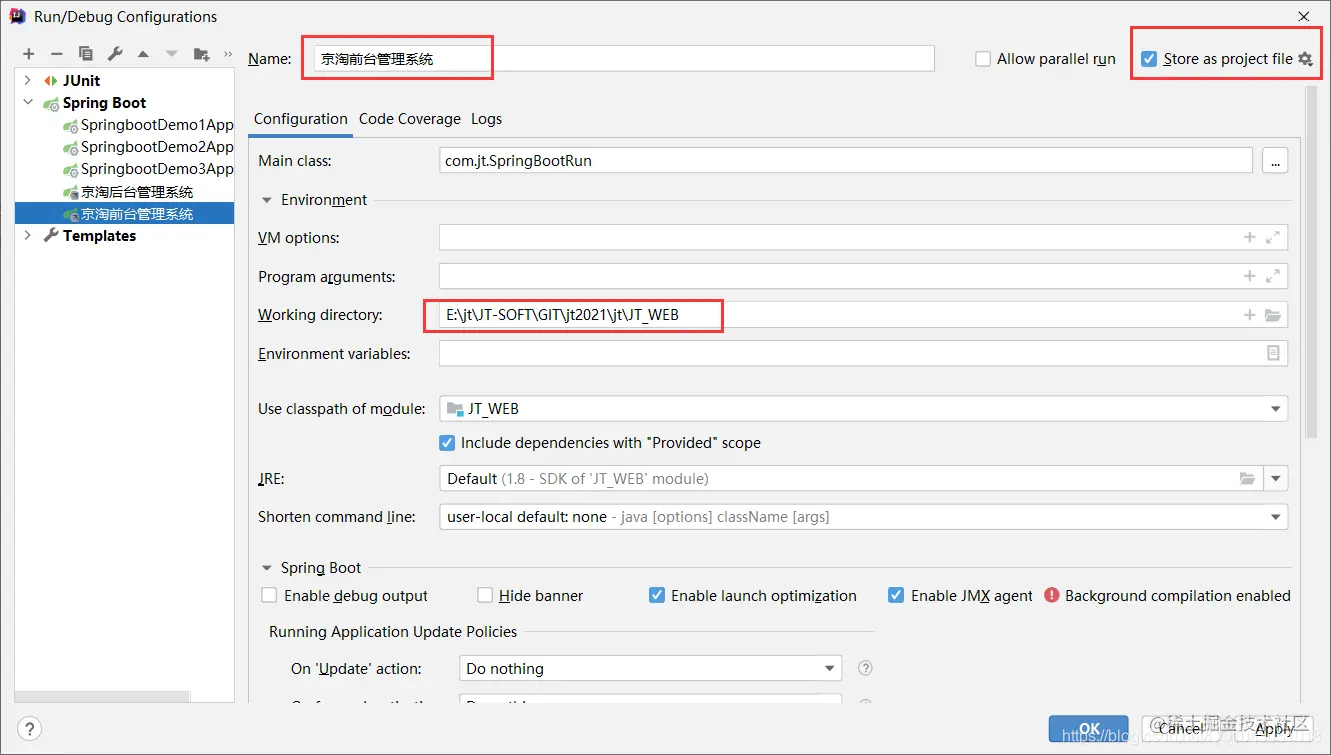Screen dimensions: 1331x755
Task: Browse JRE location with folder icon
Action: pos(1247,479)
